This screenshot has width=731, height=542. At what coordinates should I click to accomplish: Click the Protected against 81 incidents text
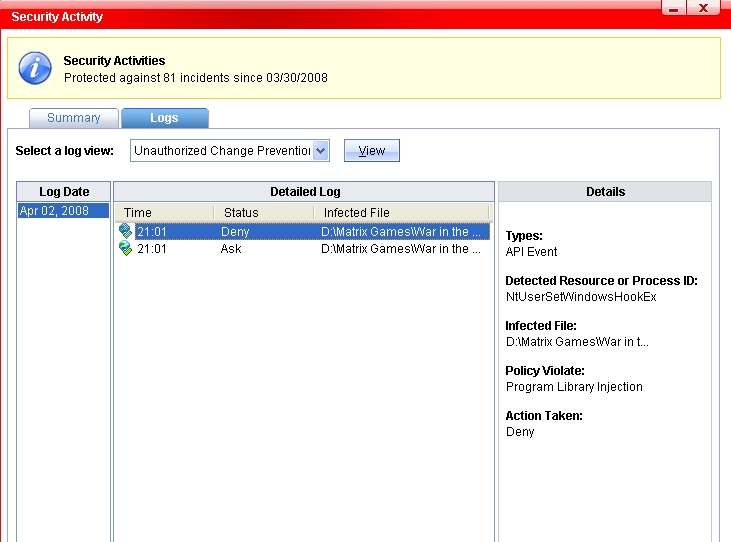(196, 77)
